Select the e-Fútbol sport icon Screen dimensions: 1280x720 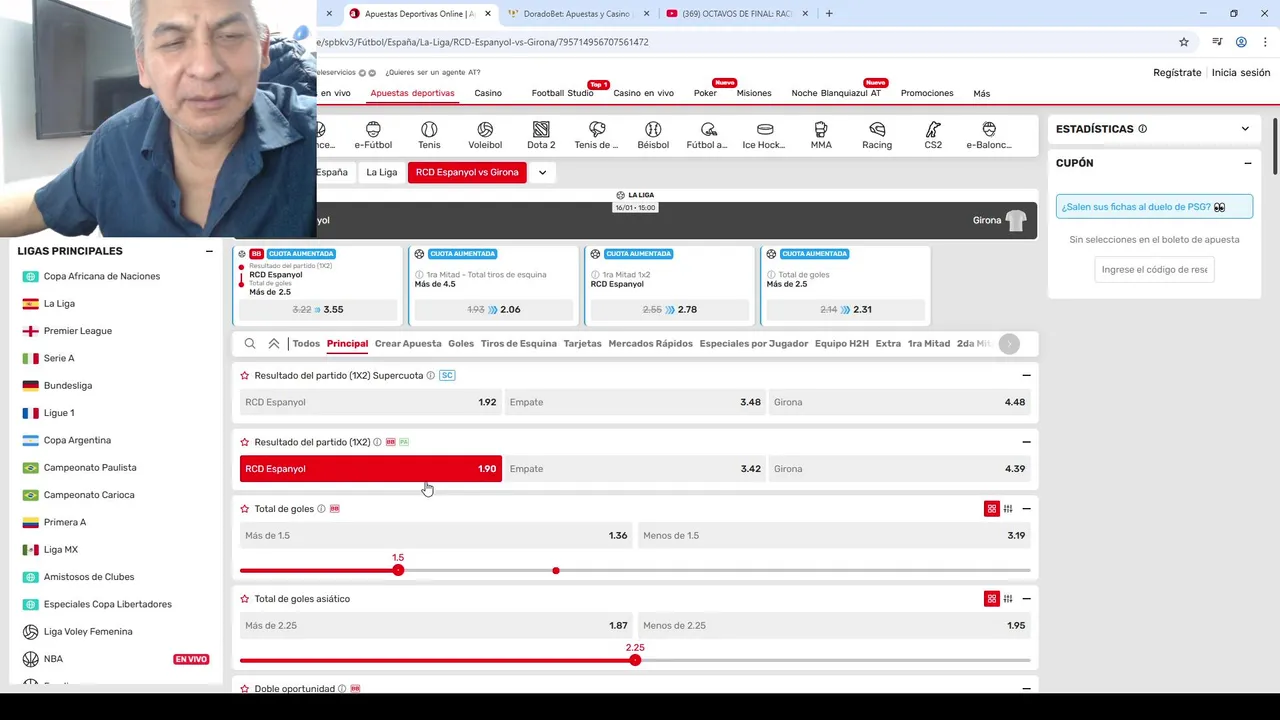(x=373, y=135)
